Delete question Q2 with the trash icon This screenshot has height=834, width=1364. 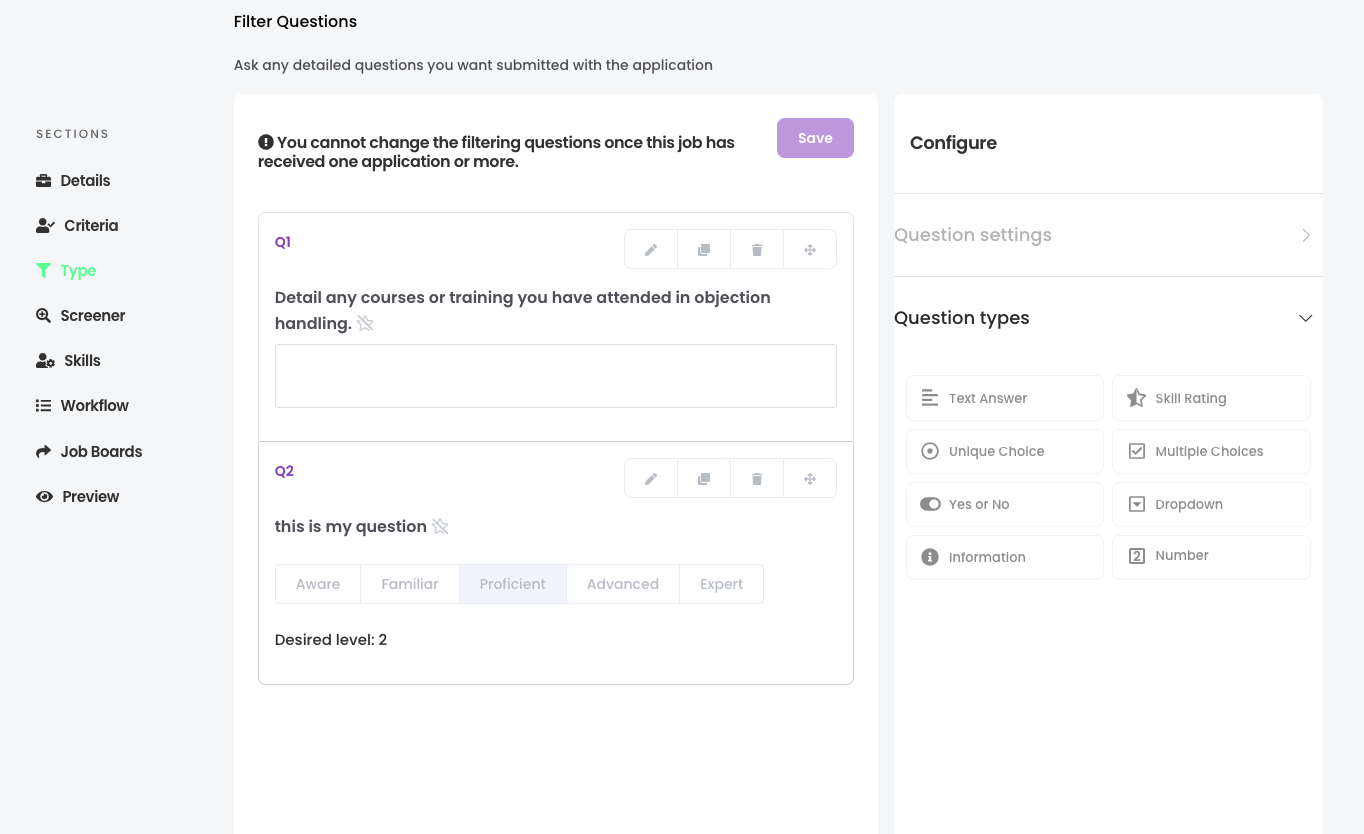tap(757, 479)
